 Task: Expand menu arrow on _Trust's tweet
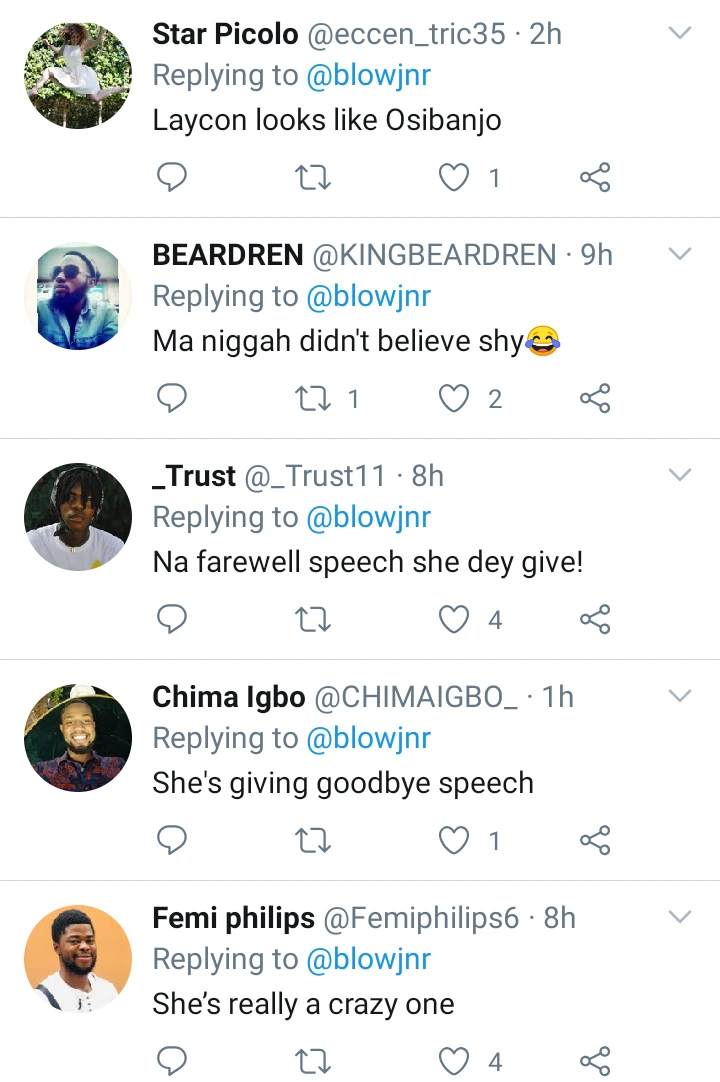click(680, 474)
